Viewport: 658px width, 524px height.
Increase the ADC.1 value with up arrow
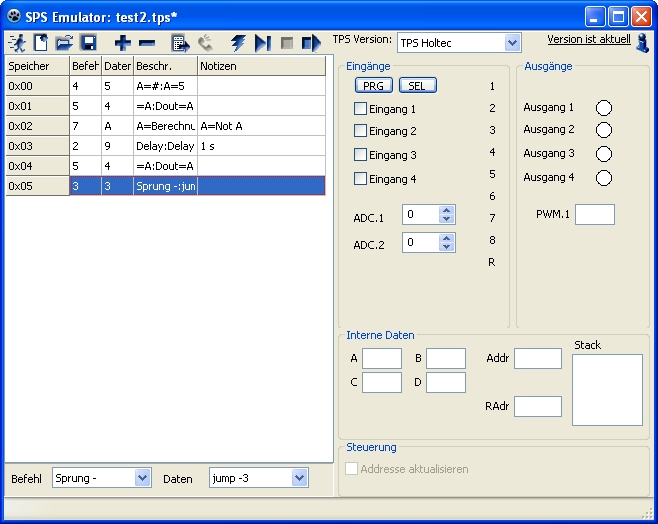click(446, 210)
